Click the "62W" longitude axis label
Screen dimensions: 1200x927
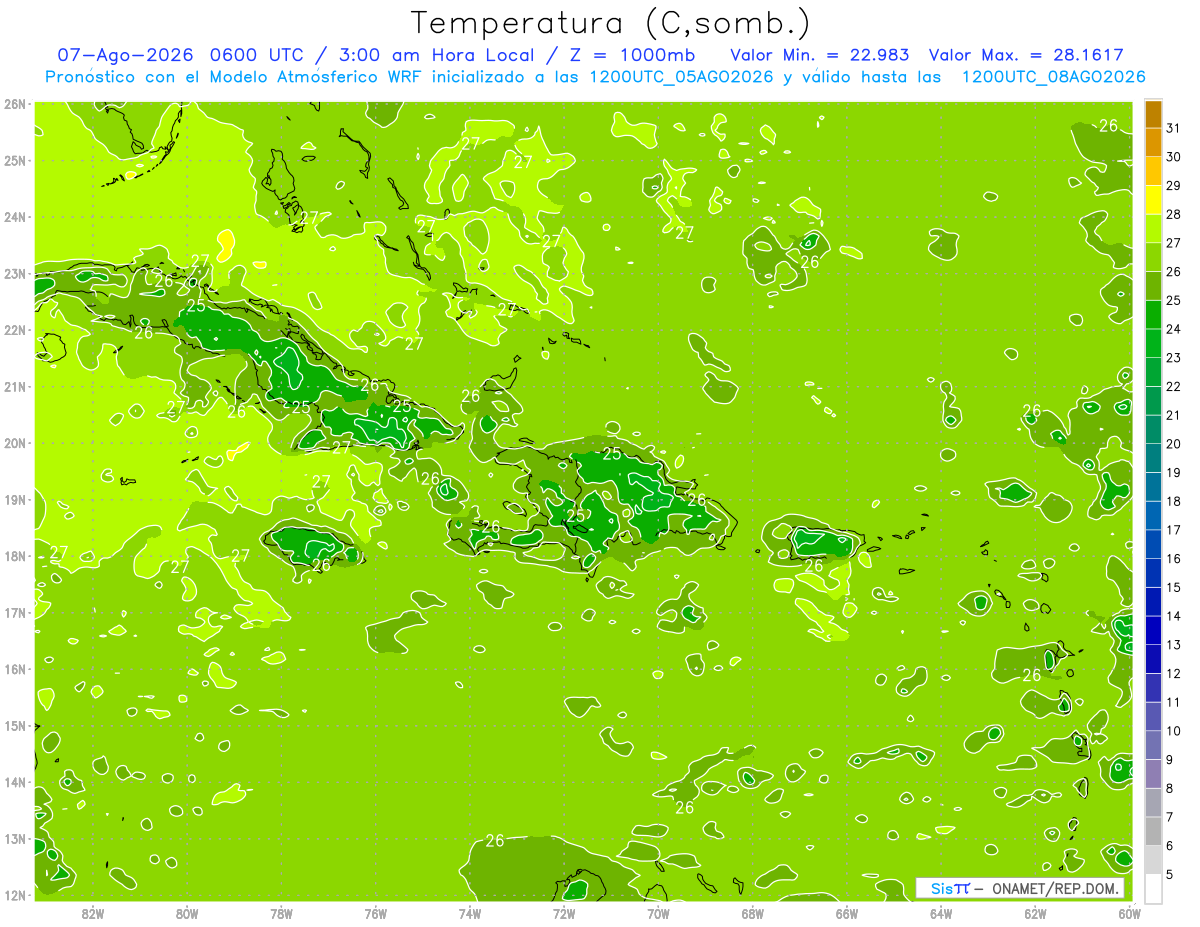(x=1035, y=913)
